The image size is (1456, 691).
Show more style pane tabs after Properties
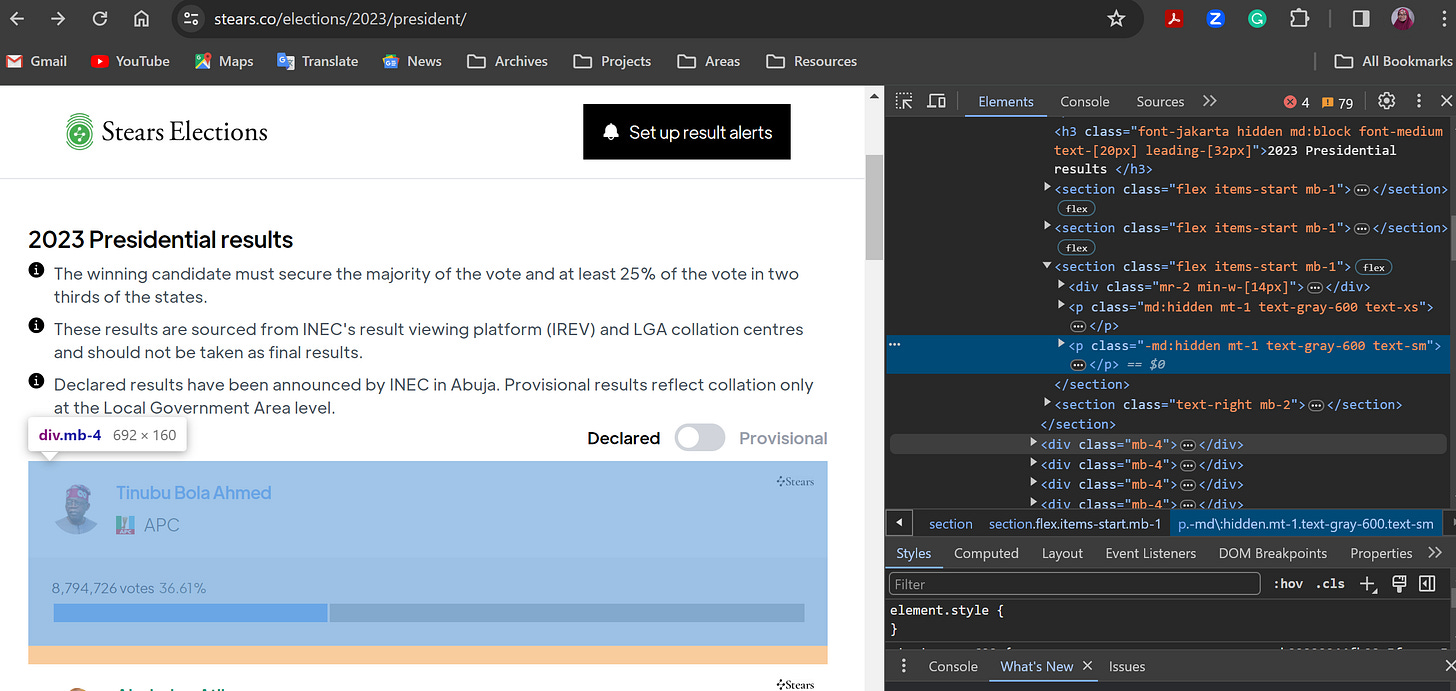click(1435, 553)
